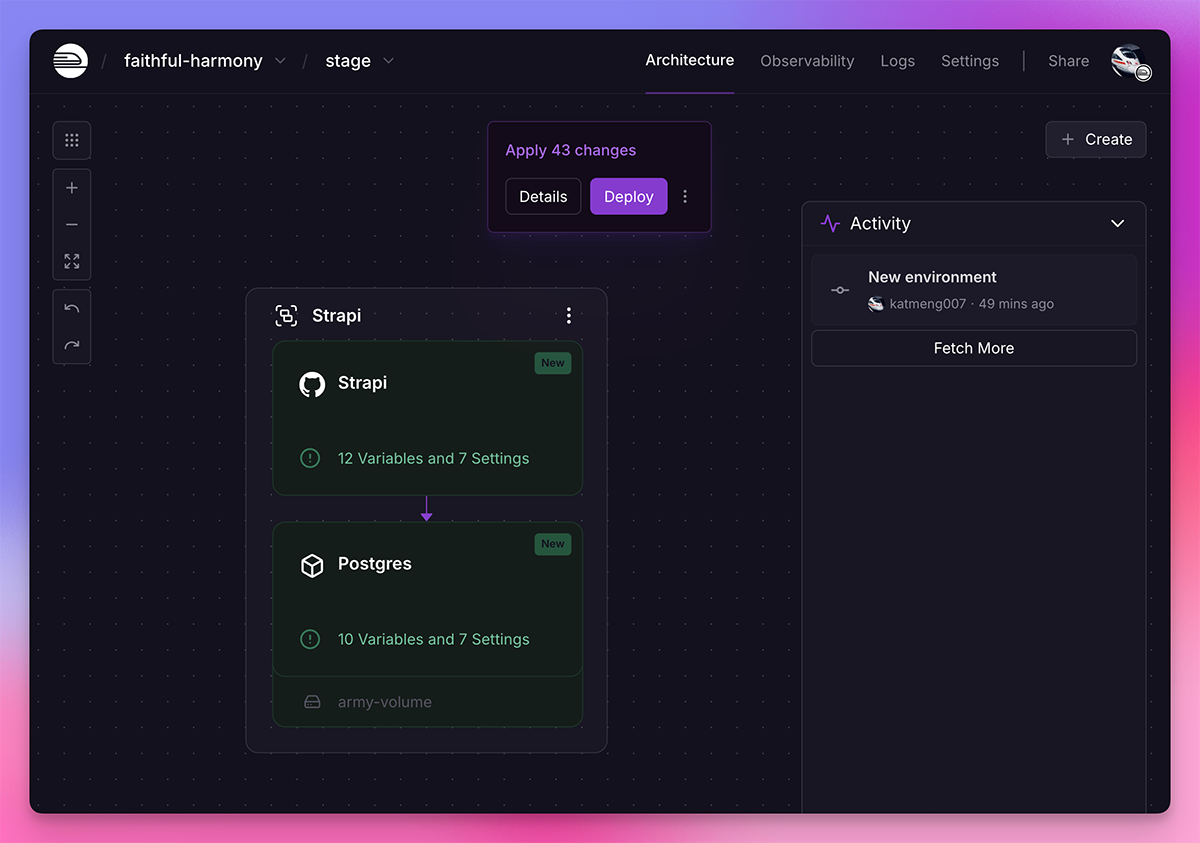Open the user avatar menu
Screen dimensions: 1200x843
click(1130, 62)
